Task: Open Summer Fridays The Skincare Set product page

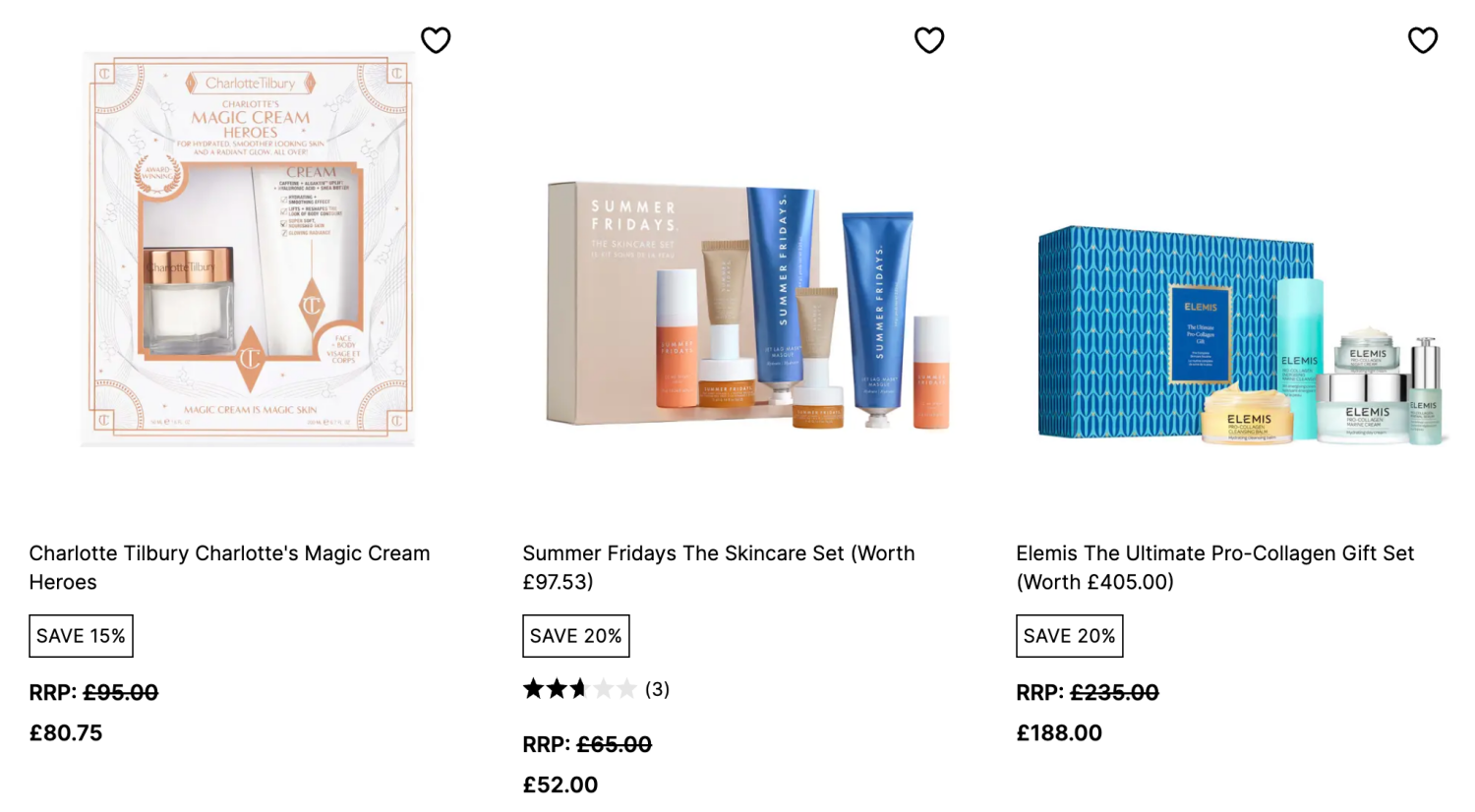Action: (x=718, y=567)
